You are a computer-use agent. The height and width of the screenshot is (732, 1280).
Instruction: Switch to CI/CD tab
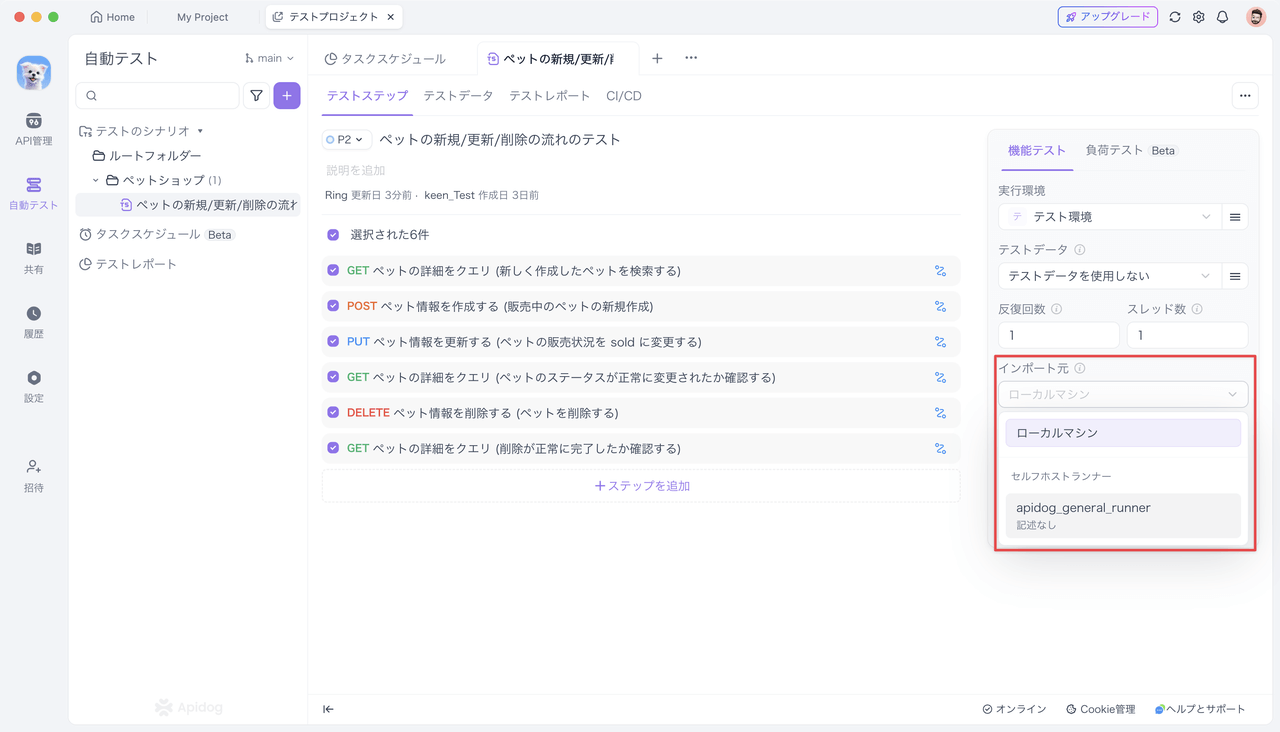click(624, 96)
